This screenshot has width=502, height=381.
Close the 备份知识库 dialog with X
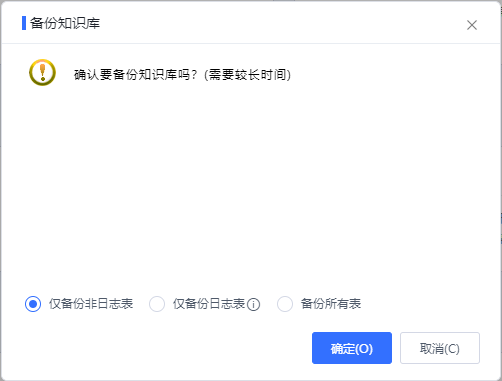pyautogui.click(x=472, y=25)
